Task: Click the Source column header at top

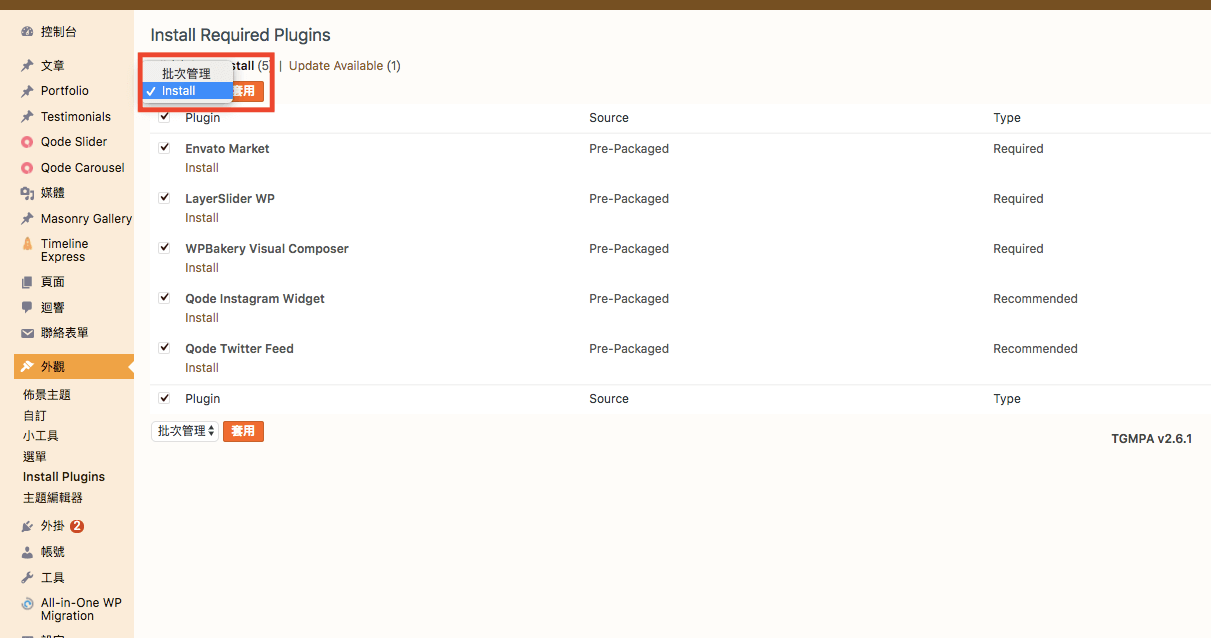Action: [609, 118]
